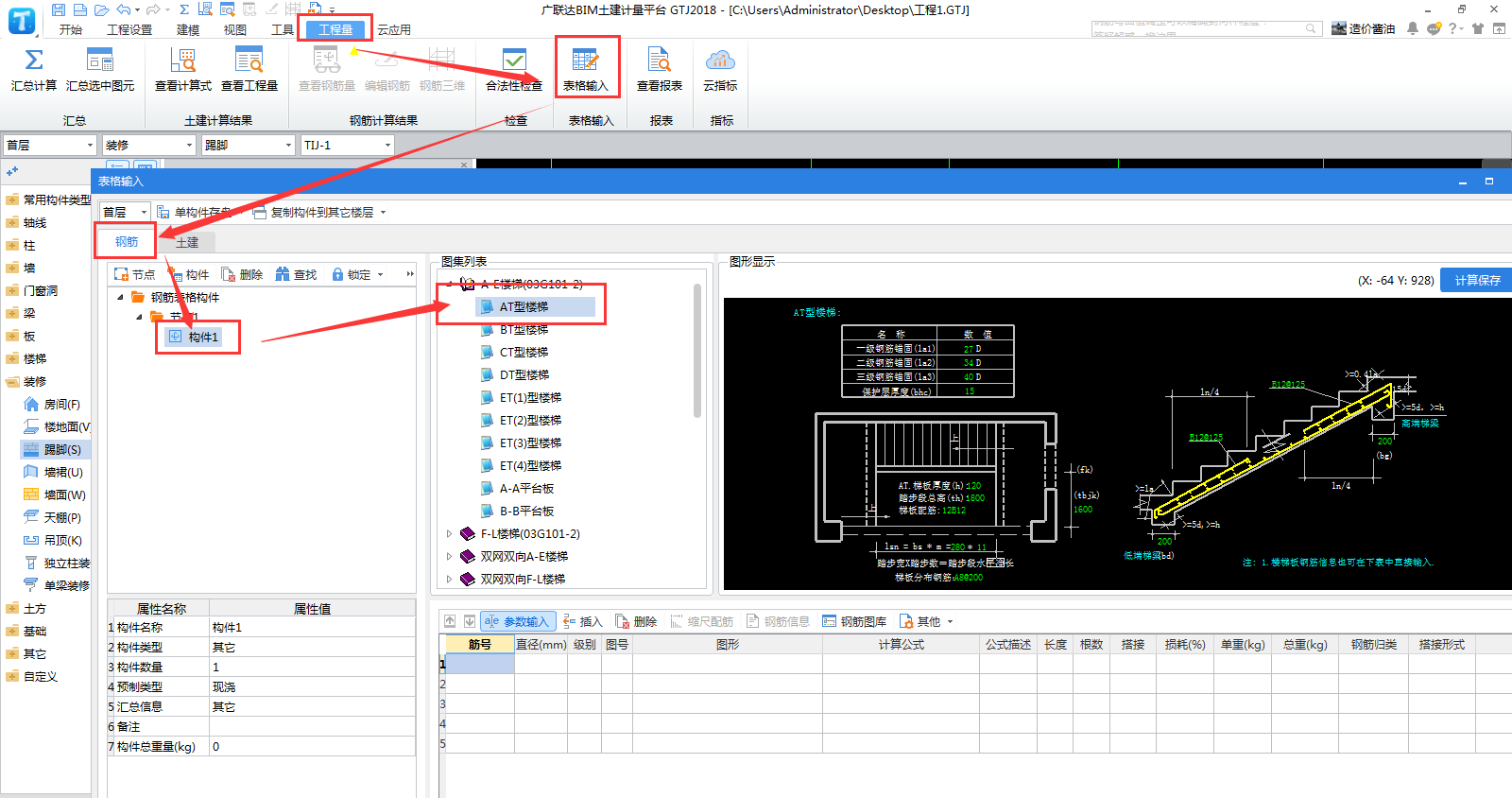Click undo arrow in quick access bar
The height and width of the screenshot is (798, 1512).
pos(125,9)
